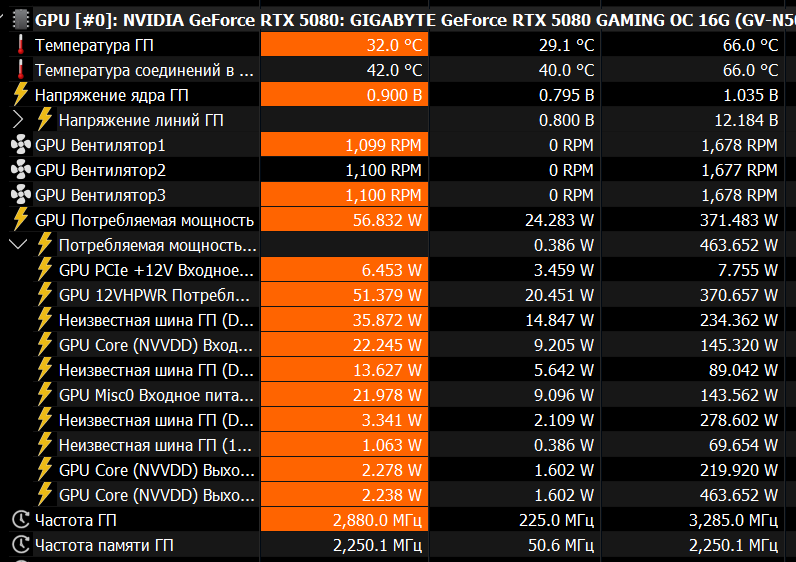Select the GPU Вентилятор3 row label
796x562 pixels.
click(x=100, y=195)
